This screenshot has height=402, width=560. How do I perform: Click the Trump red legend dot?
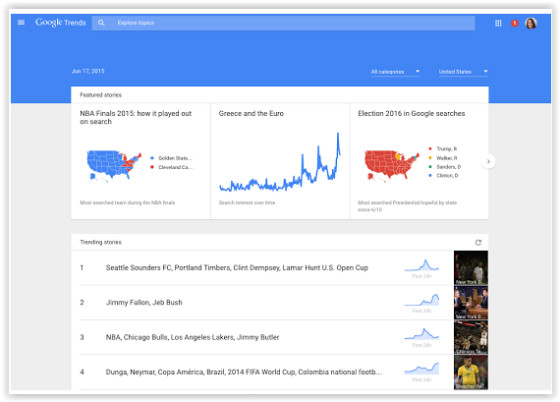pos(430,149)
